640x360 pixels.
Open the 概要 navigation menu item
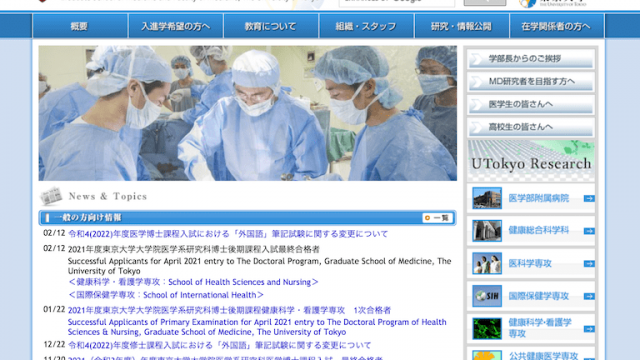80,26
